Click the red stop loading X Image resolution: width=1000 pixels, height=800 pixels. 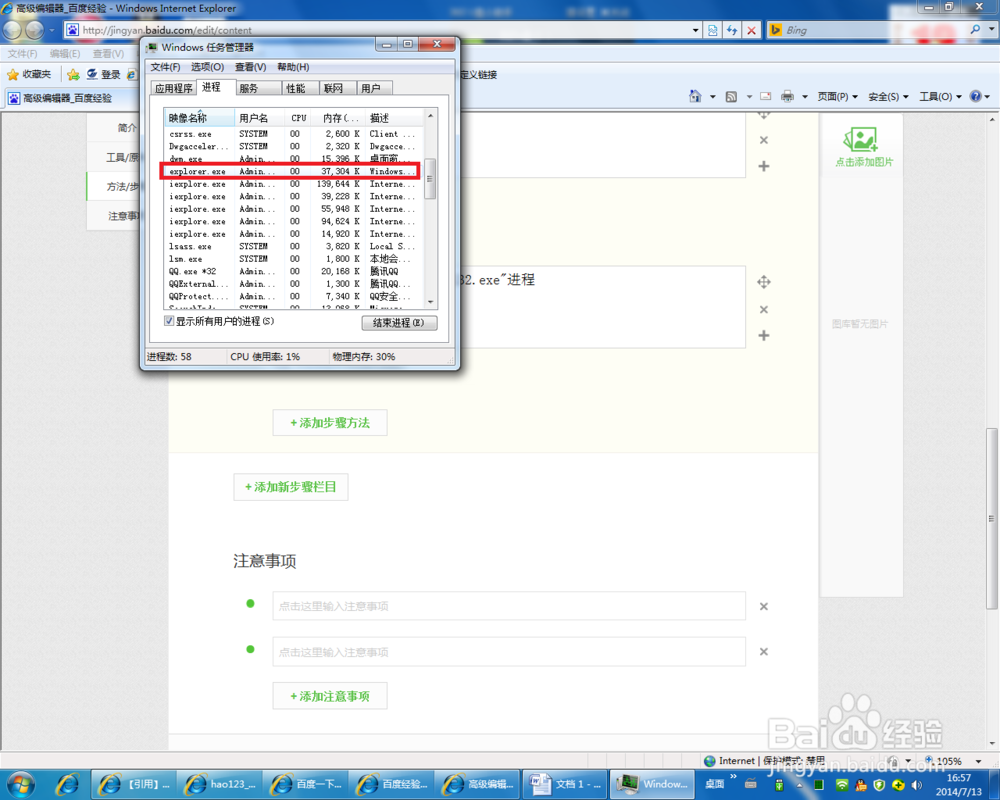pyautogui.click(x=752, y=30)
